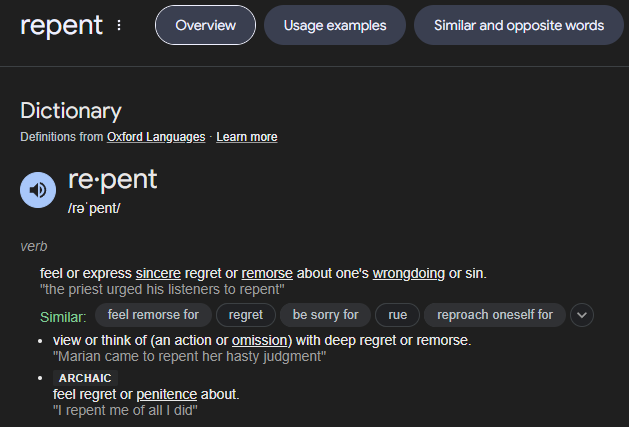Open the penitence definition link
Screen dimensions: 629x427
pos(166,394)
